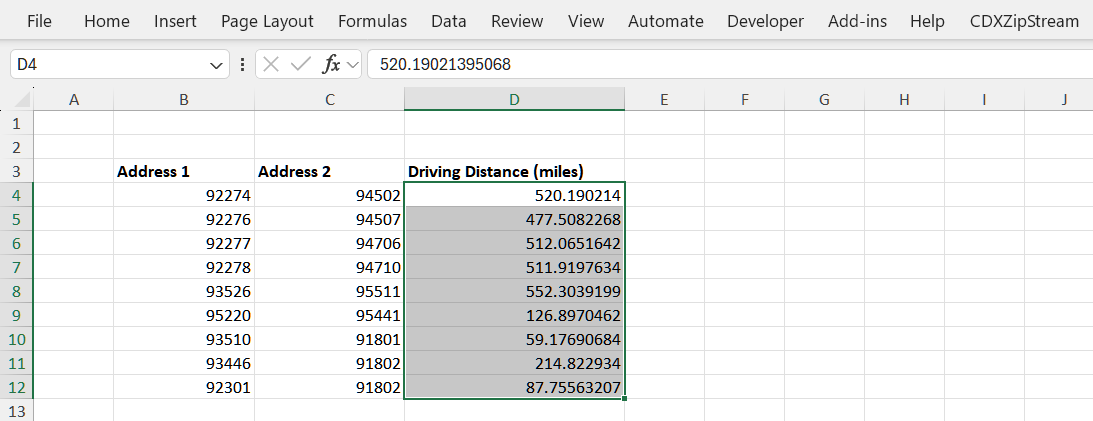
Task: Open the Automate tab
Action: pyautogui.click(x=666, y=21)
